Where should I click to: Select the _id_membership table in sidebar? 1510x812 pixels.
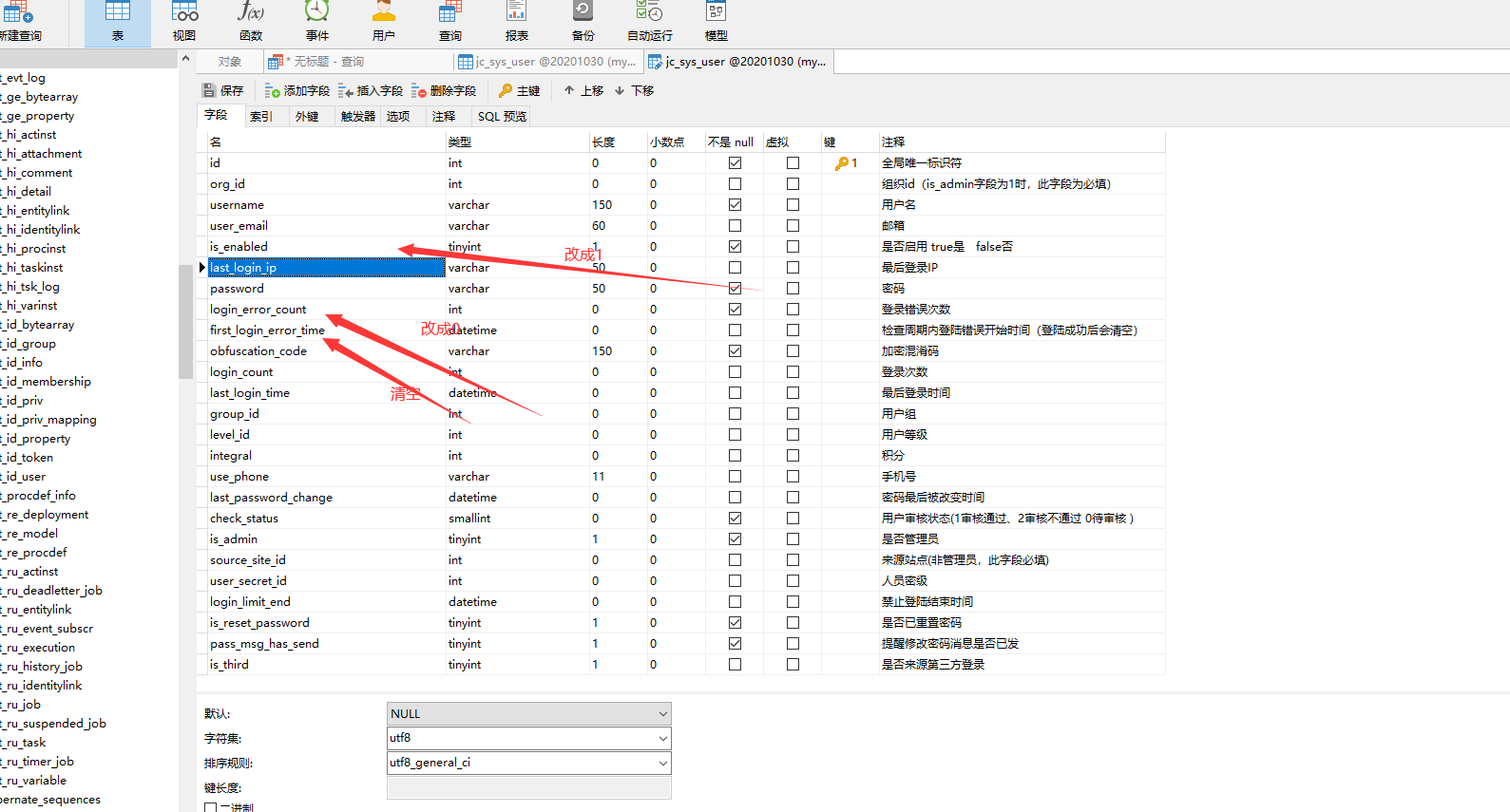pos(46,382)
